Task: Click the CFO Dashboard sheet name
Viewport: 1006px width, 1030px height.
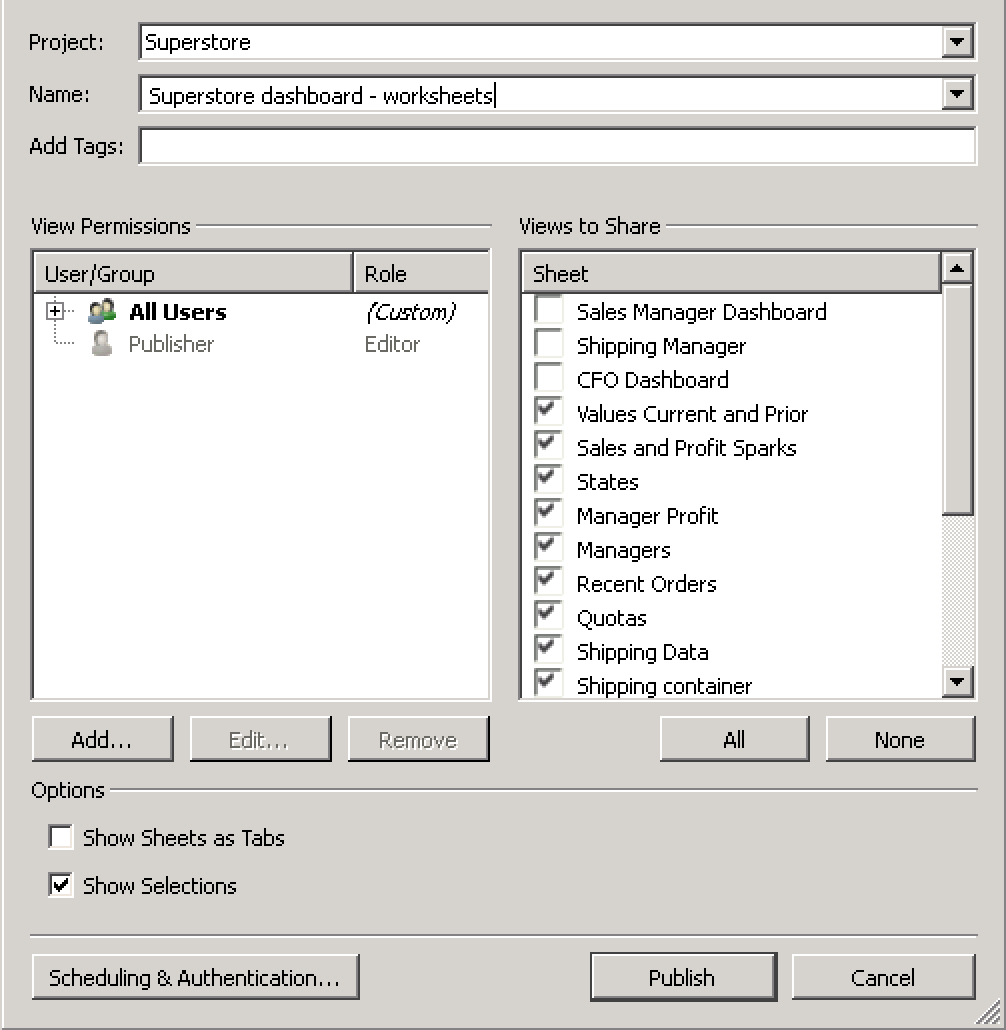Action: (x=652, y=380)
